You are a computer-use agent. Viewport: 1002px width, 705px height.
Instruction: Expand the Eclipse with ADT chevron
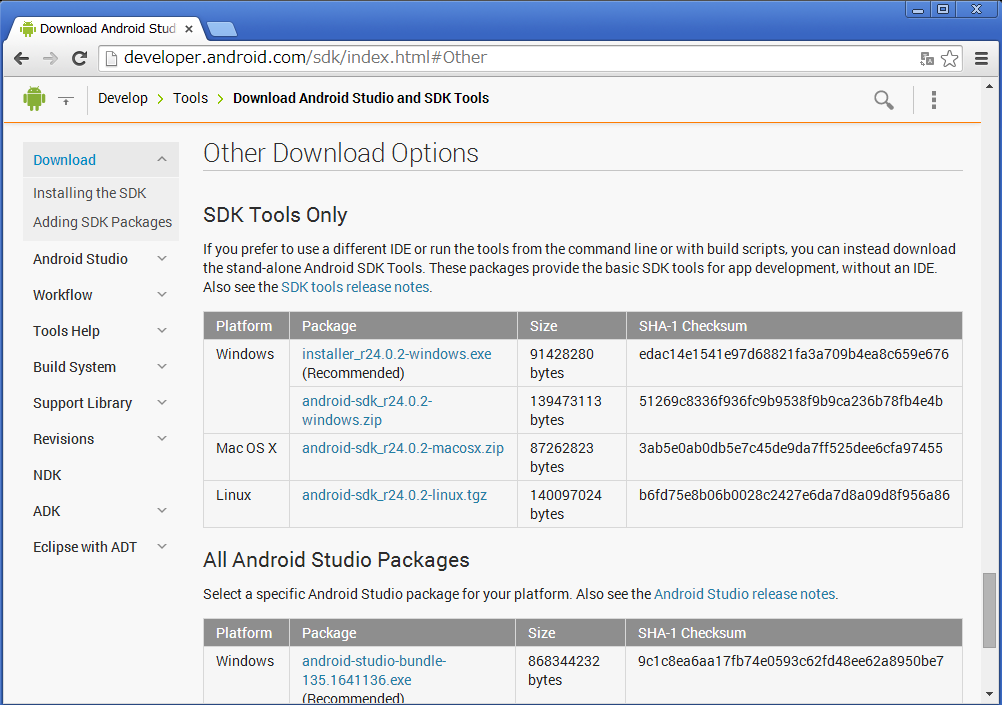(x=162, y=546)
